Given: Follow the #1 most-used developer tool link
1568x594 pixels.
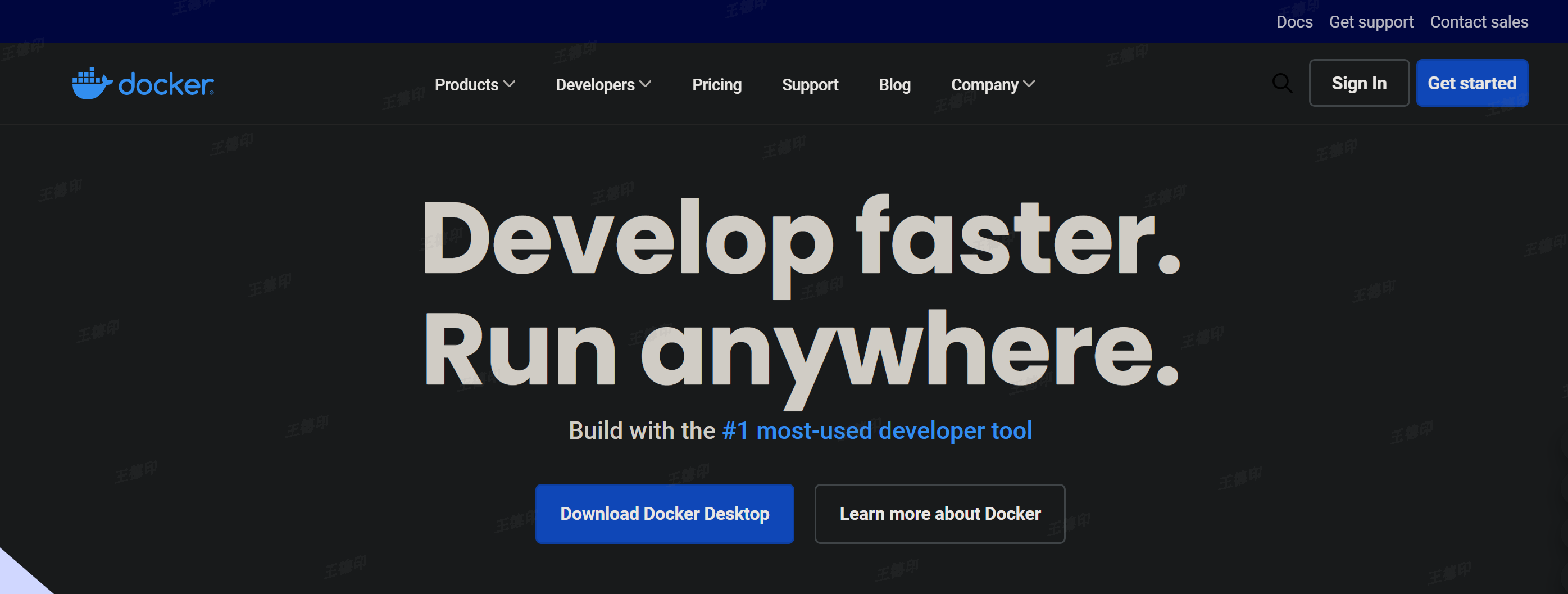Looking at the screenshot, I should [876, 430].
